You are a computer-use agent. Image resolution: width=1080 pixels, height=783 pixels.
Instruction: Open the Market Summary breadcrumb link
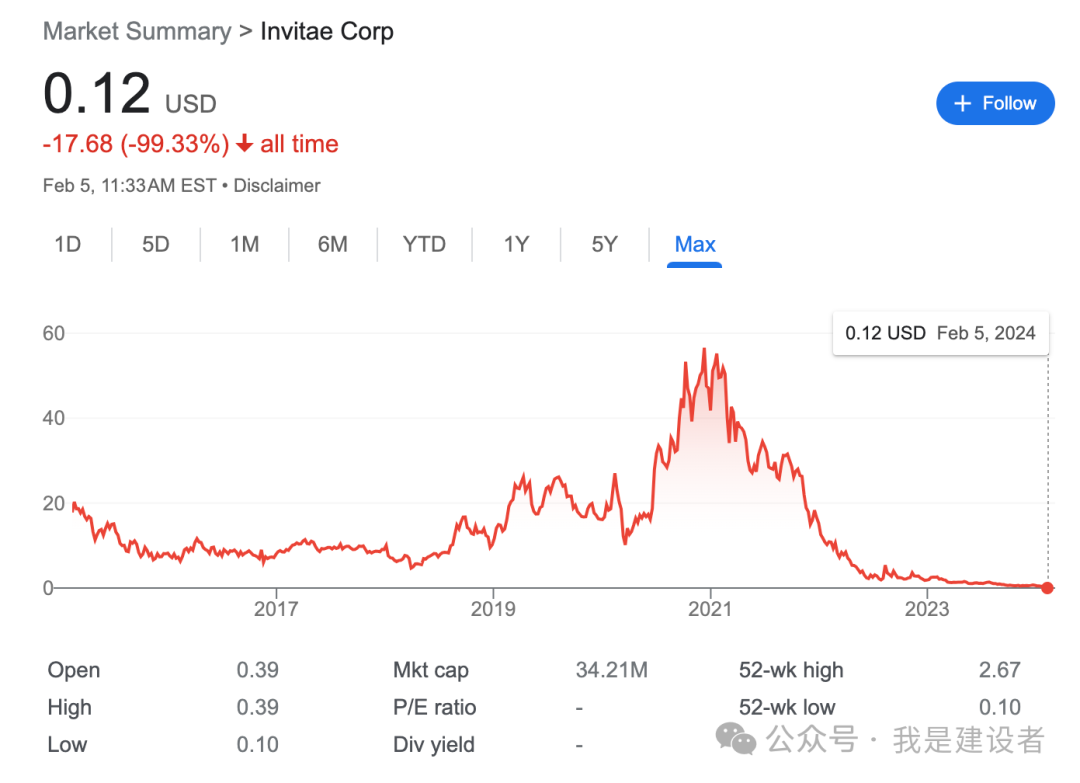pyautogui.click(x=137, y=31)
